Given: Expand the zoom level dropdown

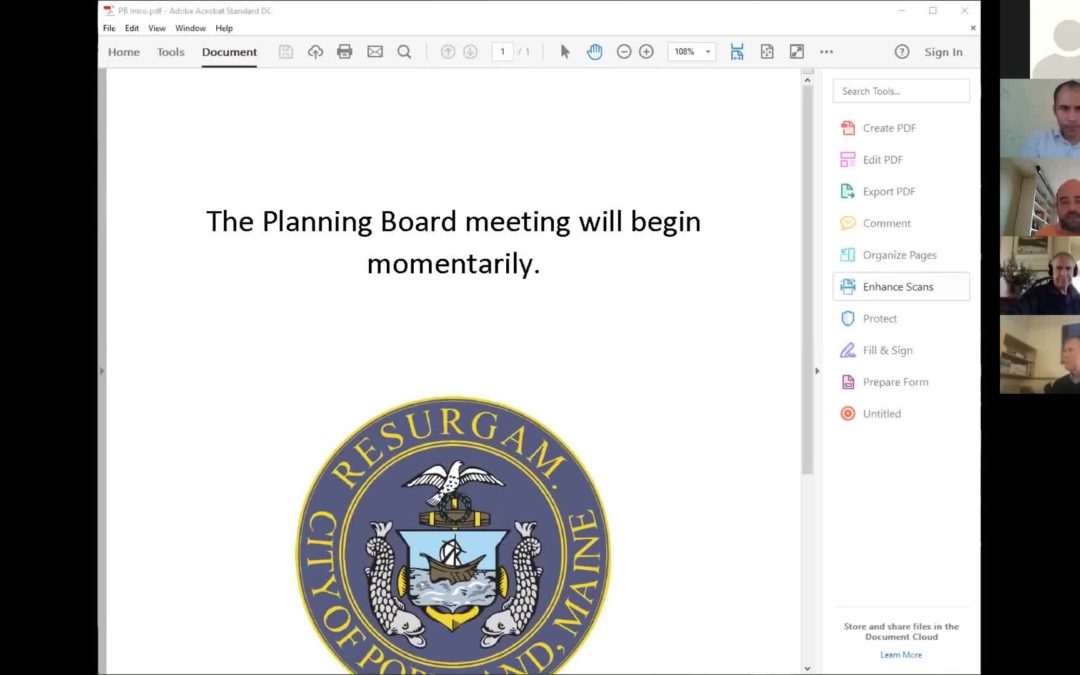Looking at the screenshot, I should click(707, 52).
